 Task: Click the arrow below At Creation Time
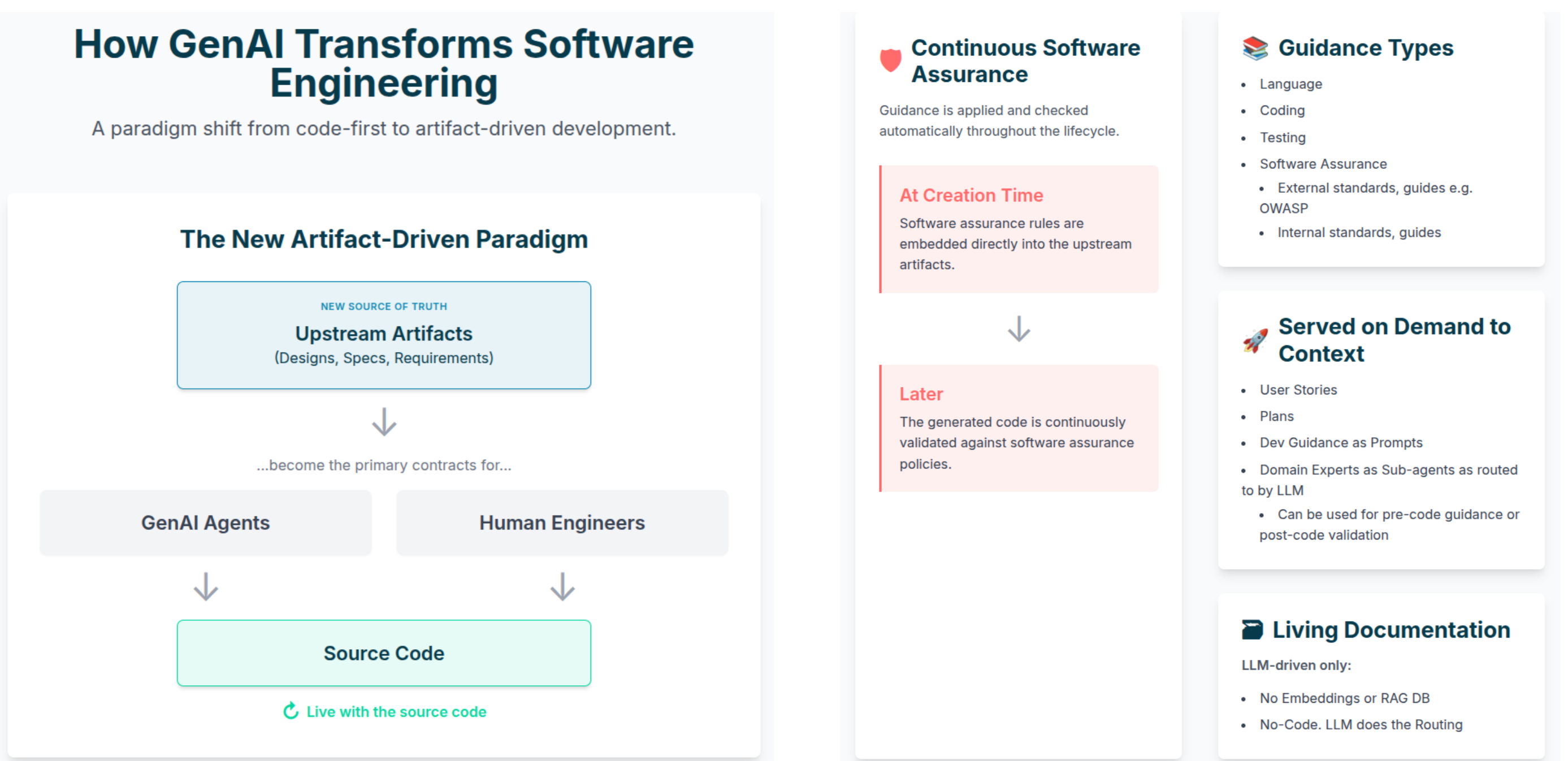click(1019, 329)
